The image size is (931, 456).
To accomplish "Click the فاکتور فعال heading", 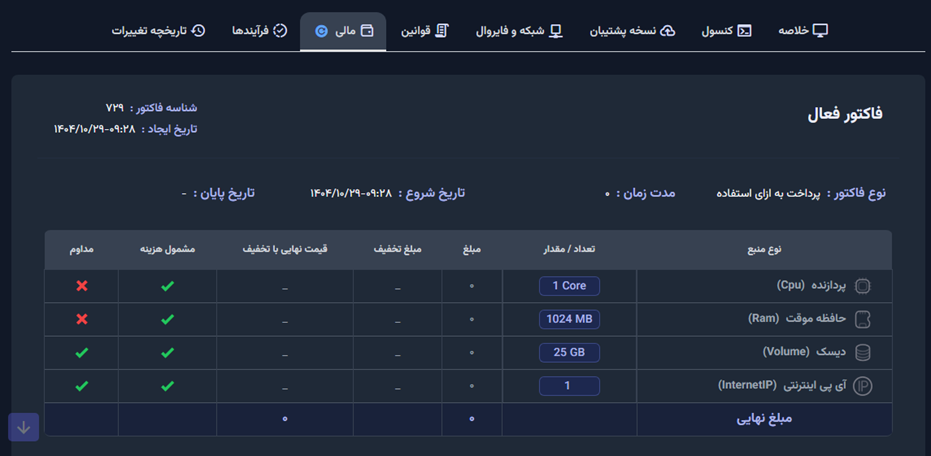I will (x=845, y=114).
